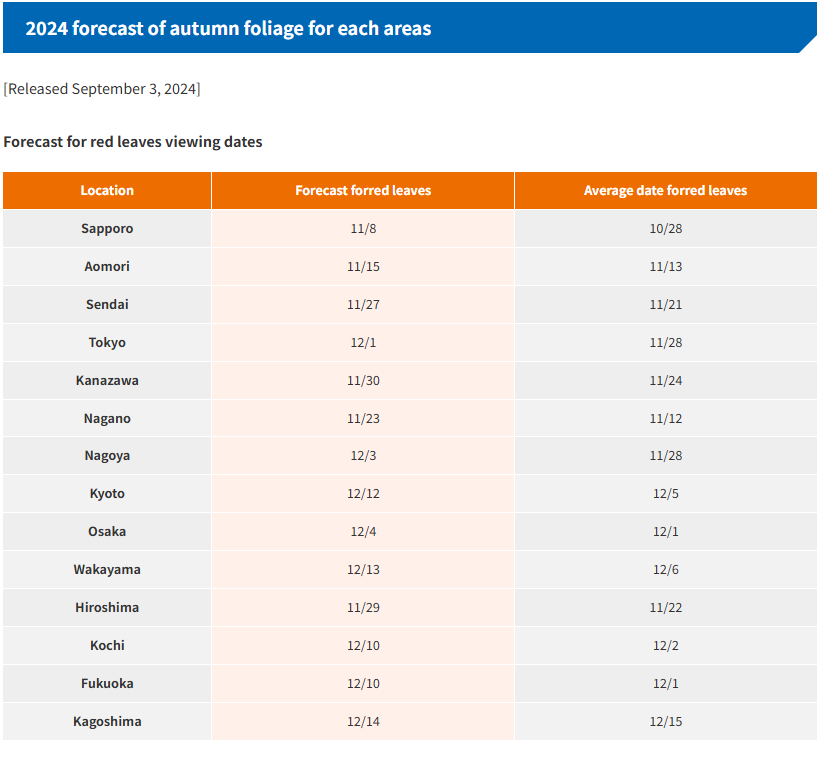
Task: Click the Aomori location cell
Action: 107,266
